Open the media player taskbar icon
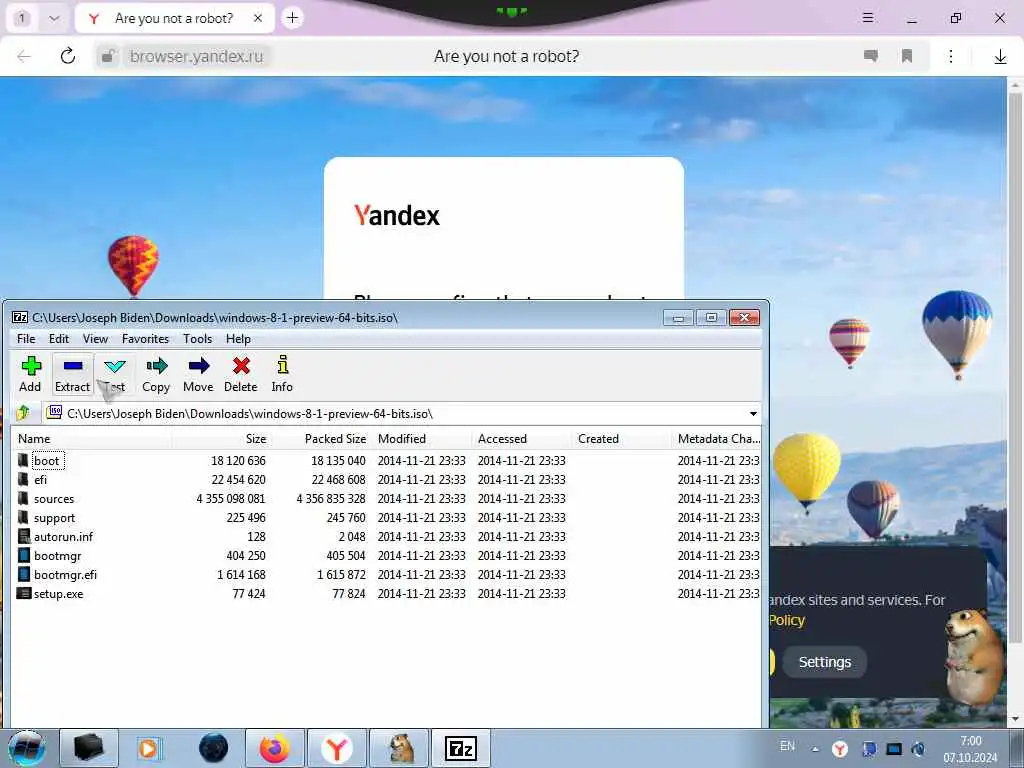1024x768 pixels. pos(150,748)
